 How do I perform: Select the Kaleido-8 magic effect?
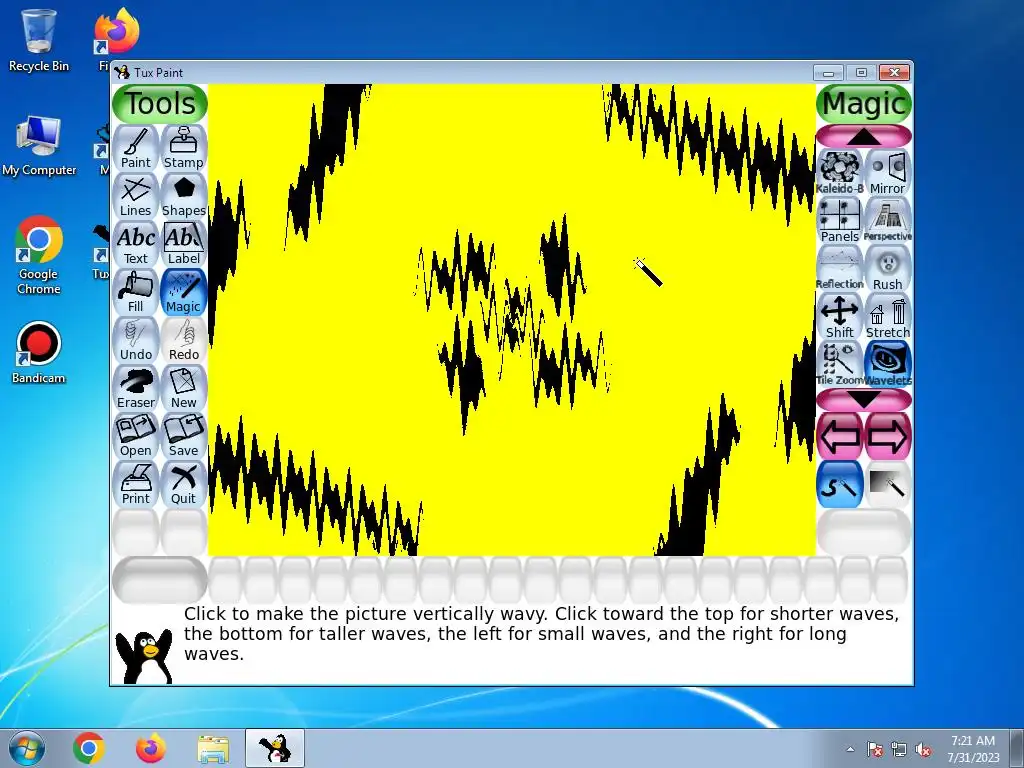(x=840, y=172)
